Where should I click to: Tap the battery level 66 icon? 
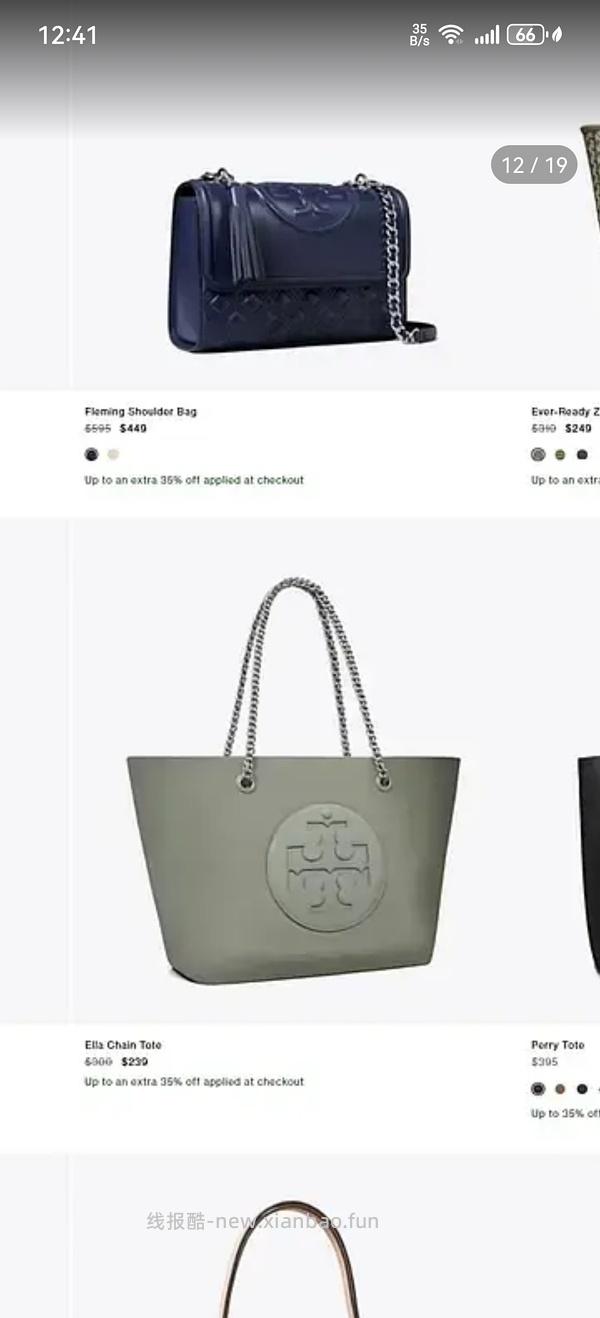click(x=526, y=35)
